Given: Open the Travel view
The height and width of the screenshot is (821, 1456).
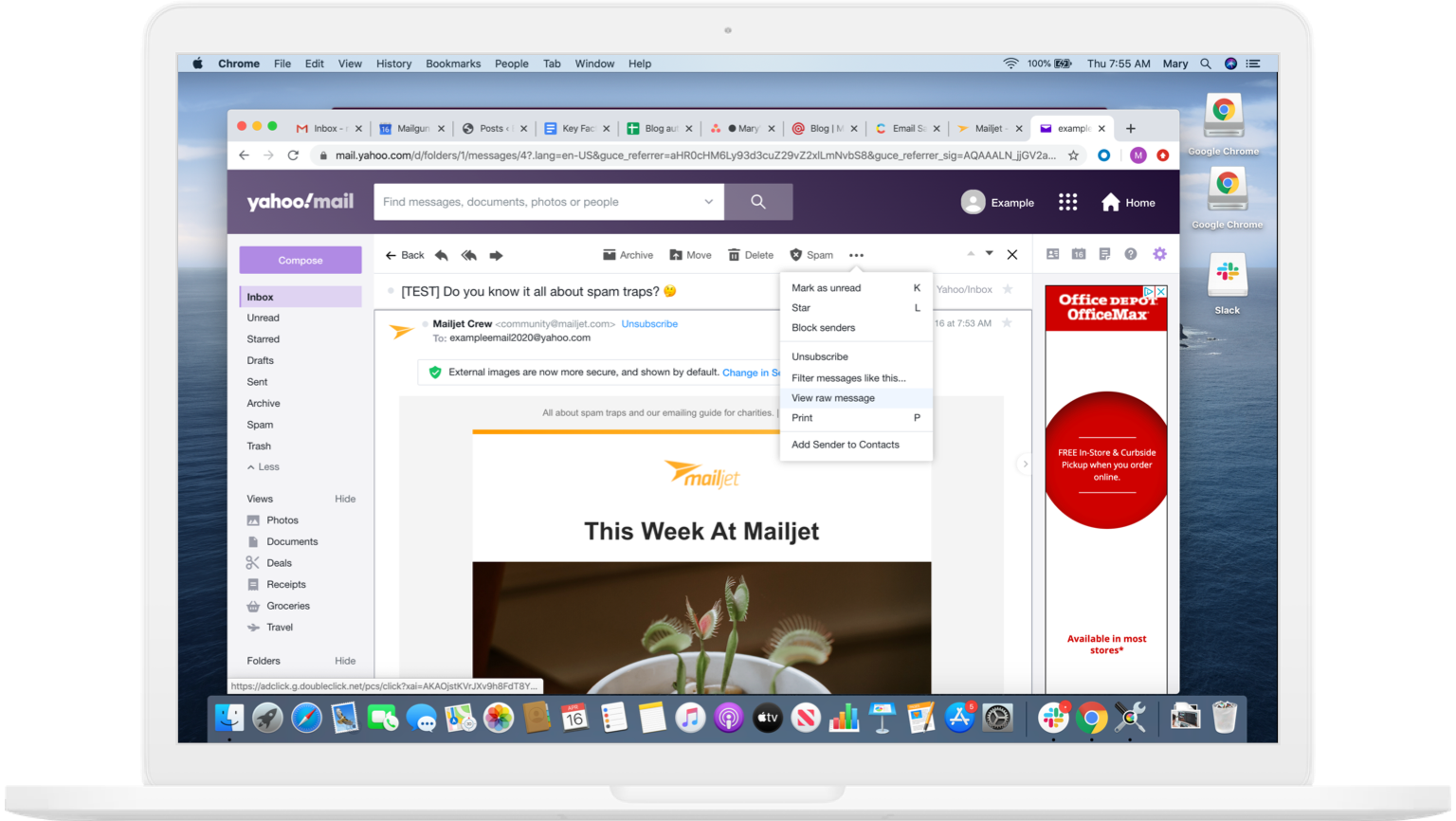Looking at the screenshot, I should (x=270, y=628).
